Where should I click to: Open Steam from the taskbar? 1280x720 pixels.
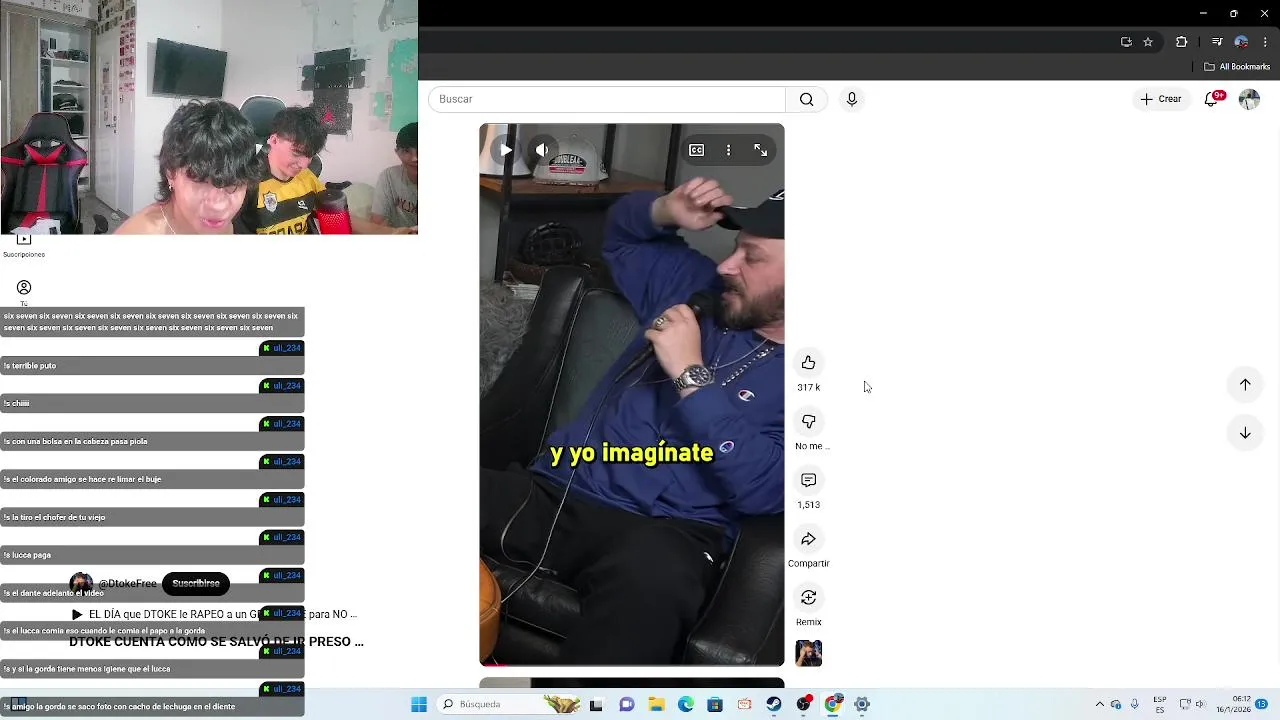coord(774,704)
